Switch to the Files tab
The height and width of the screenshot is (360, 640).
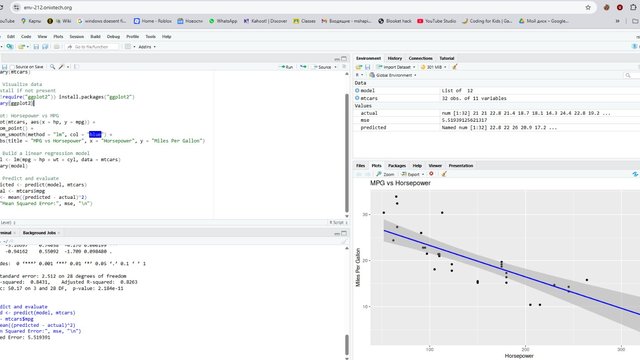pos(360,166)
